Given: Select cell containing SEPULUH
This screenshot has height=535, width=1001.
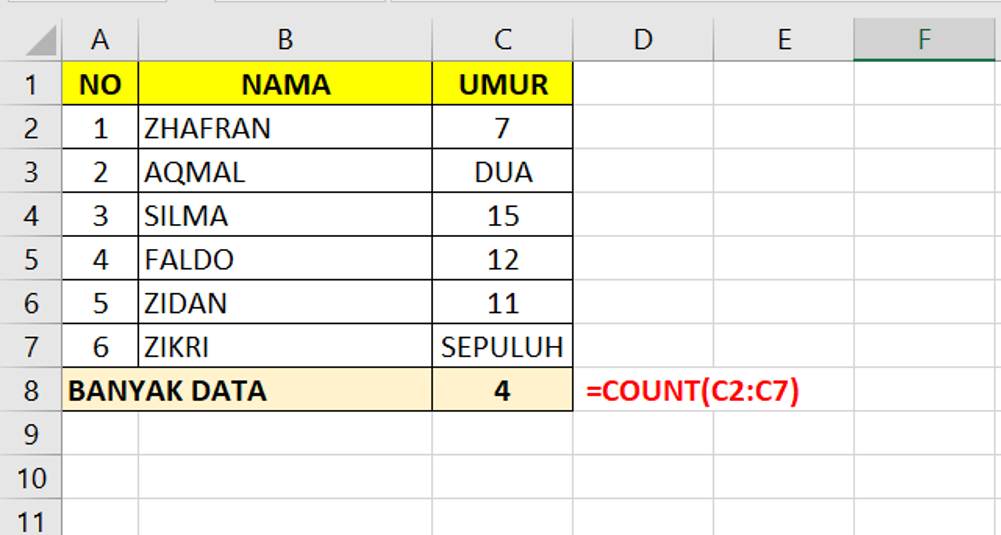Looking at the screenshot, I should click(502, 347).
